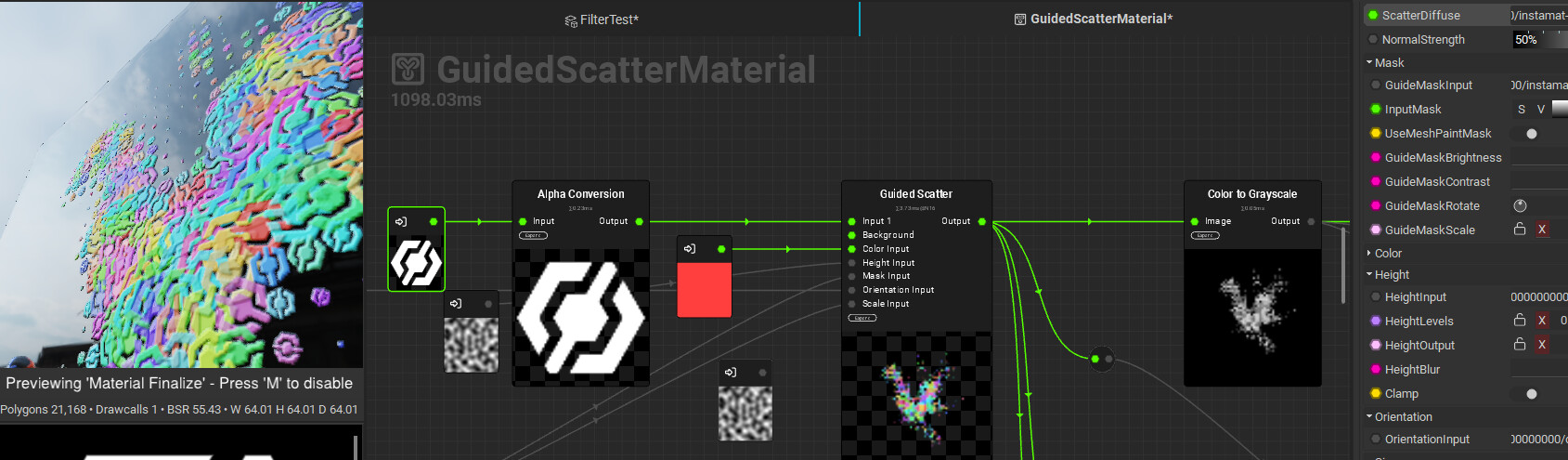Click the lock icon next to HeightOutput

coord(1520,345)
